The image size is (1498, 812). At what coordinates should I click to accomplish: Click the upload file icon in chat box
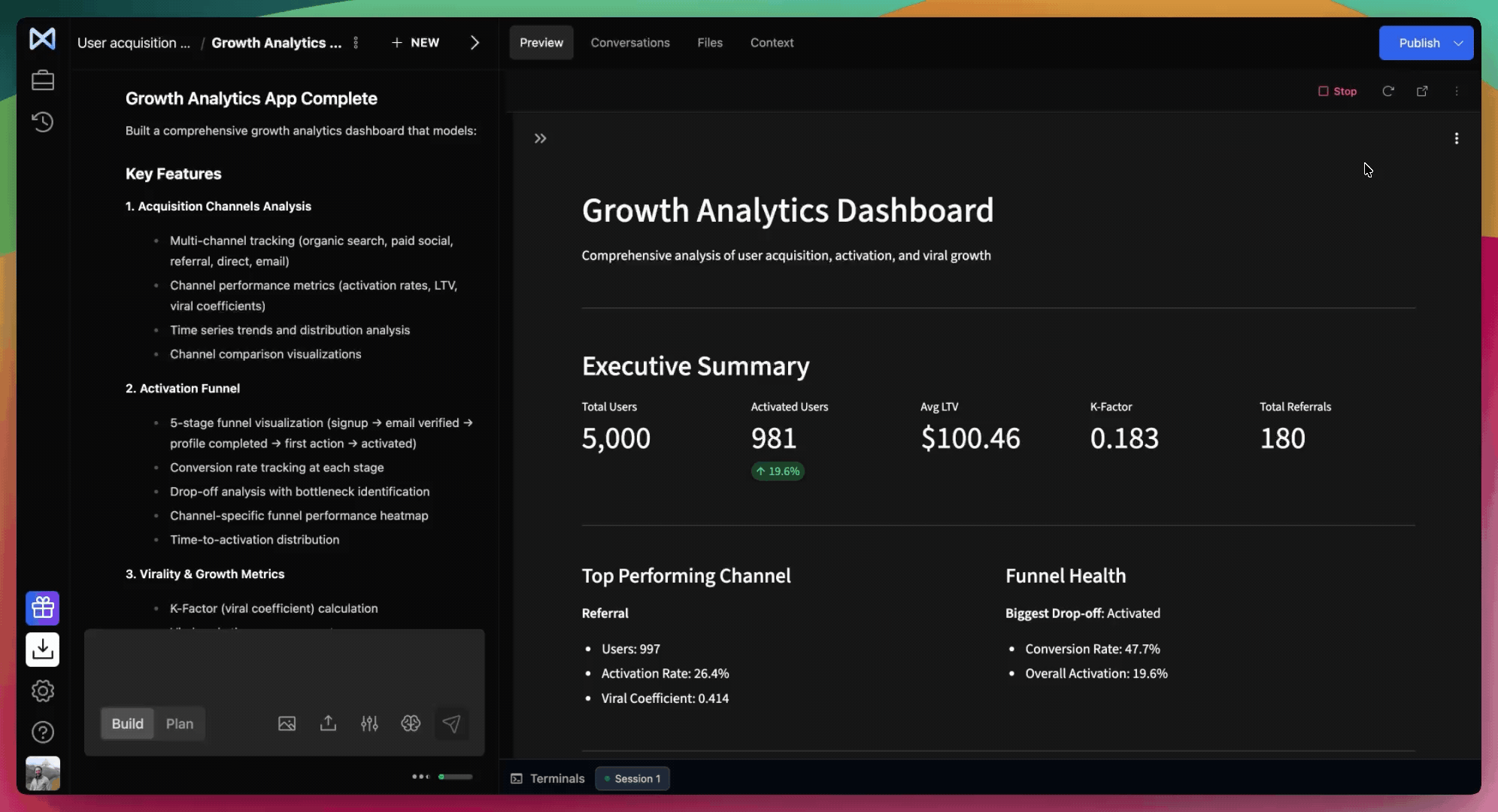click(x=328, y=723)
